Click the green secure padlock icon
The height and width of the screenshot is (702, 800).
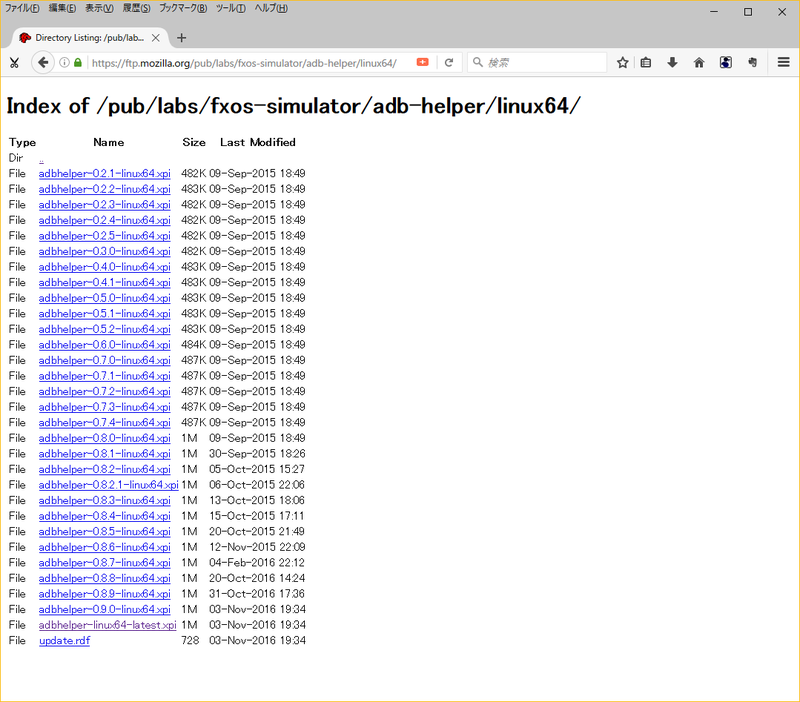(x=78, y=63)
